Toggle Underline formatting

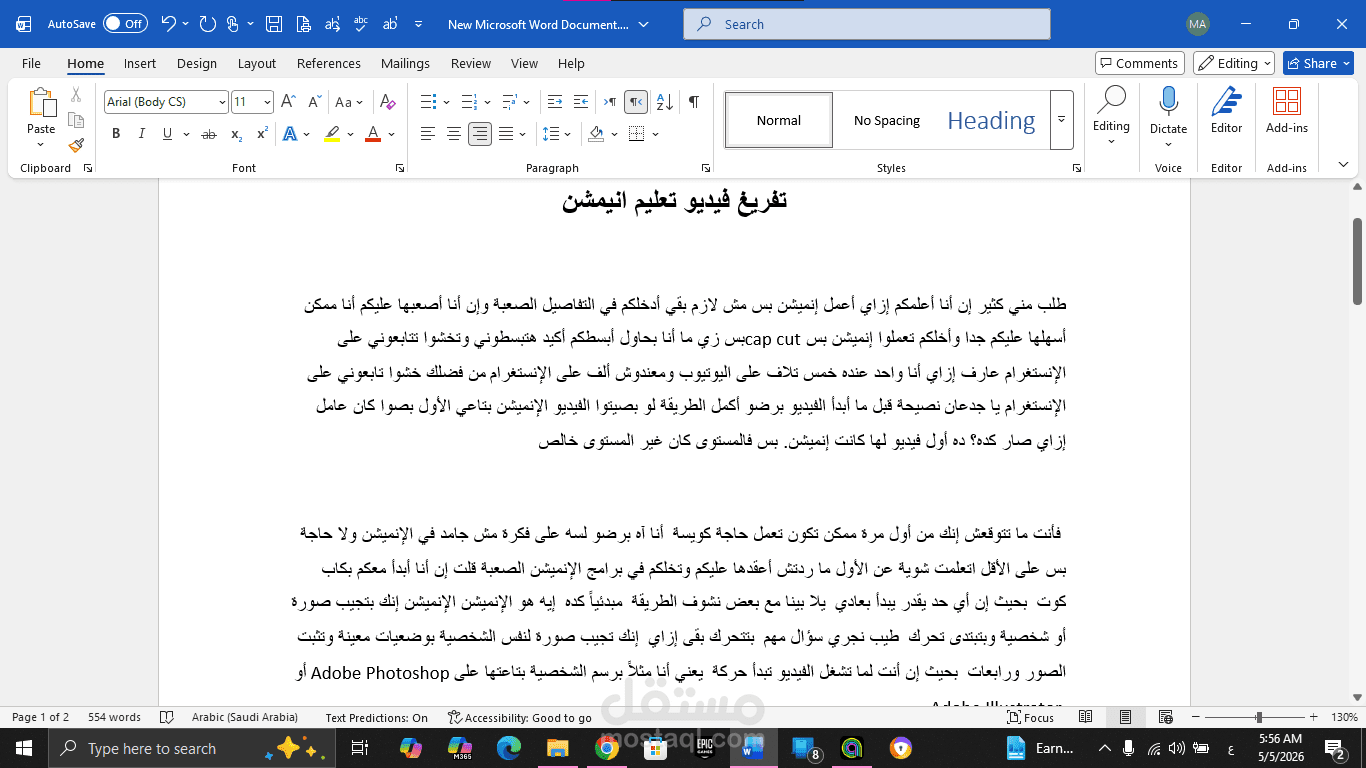pos(166,134)
